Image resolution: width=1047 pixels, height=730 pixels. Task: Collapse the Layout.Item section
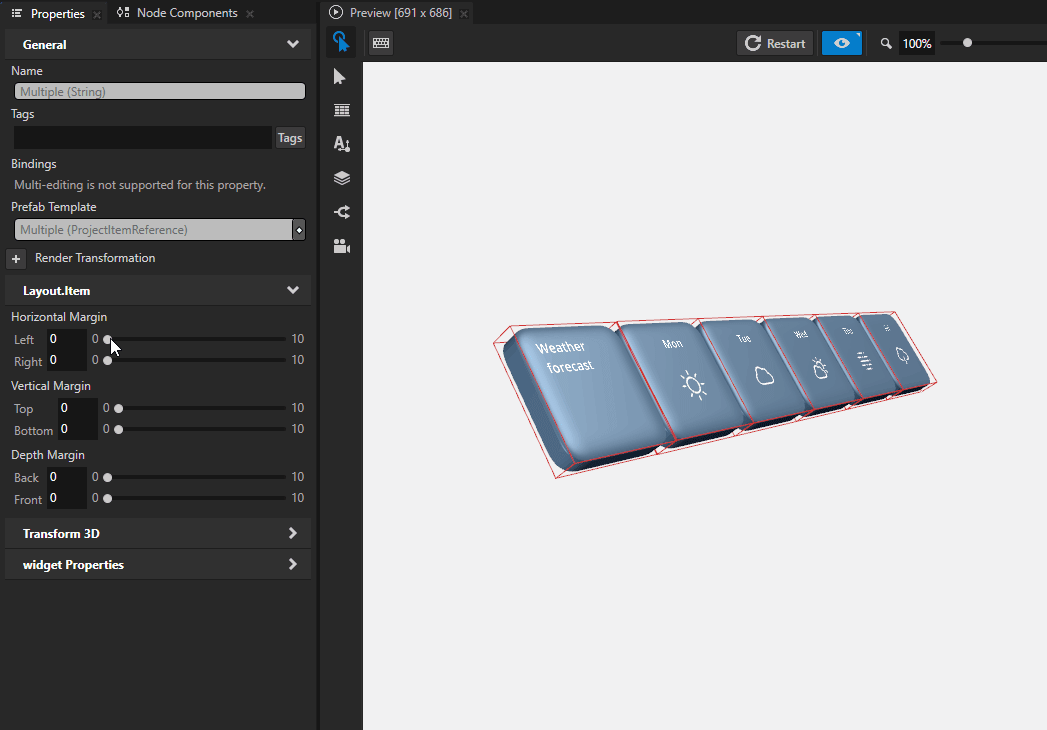(292, 290)
